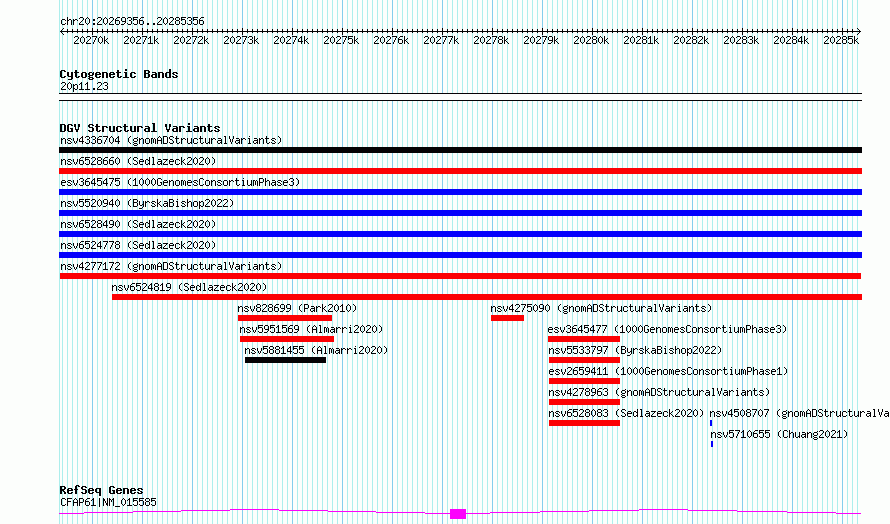
Task: Open variant nsv5710655 Chuang2021 label
Action: pos(779,434)
